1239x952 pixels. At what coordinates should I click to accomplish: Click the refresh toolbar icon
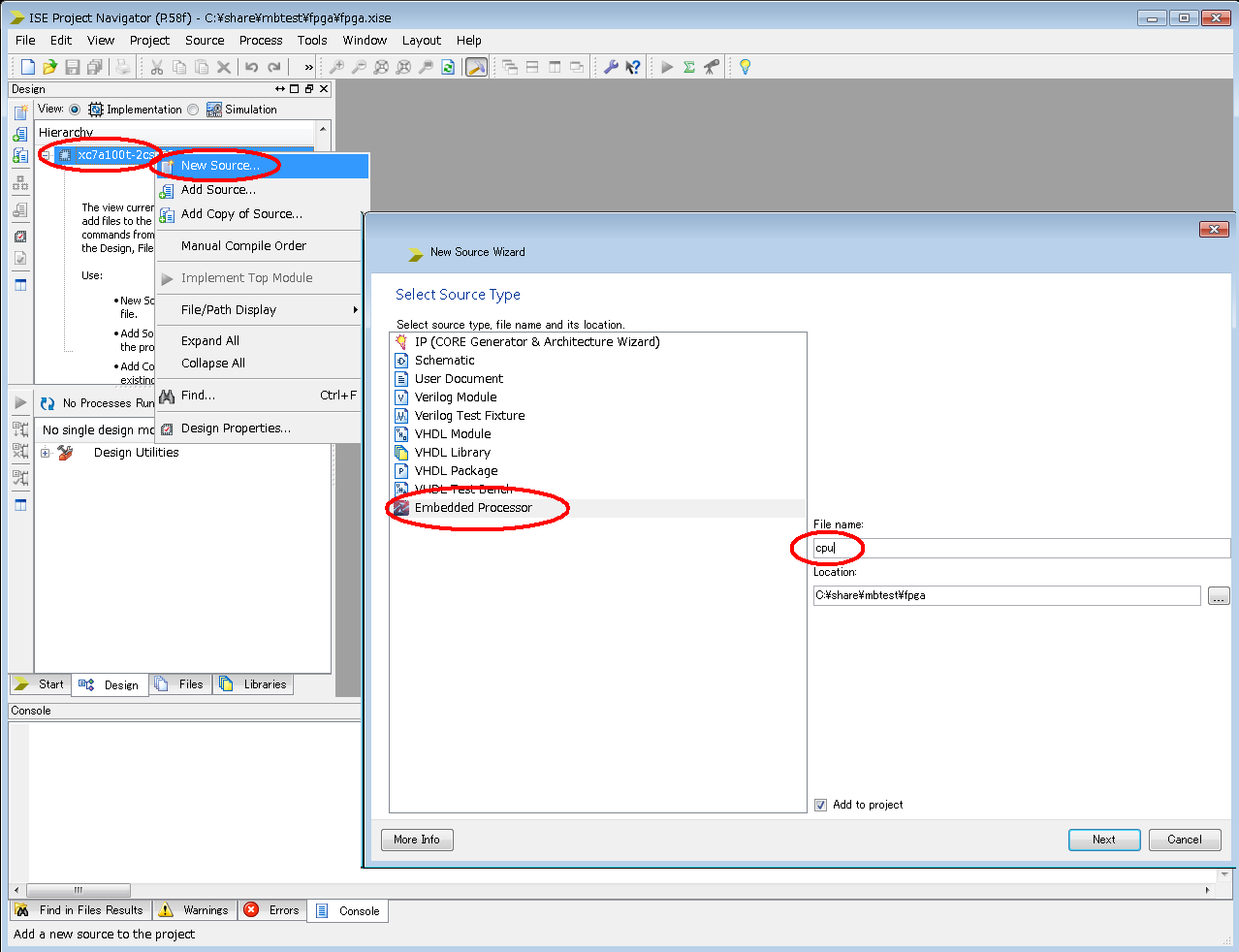pos(448,67)
